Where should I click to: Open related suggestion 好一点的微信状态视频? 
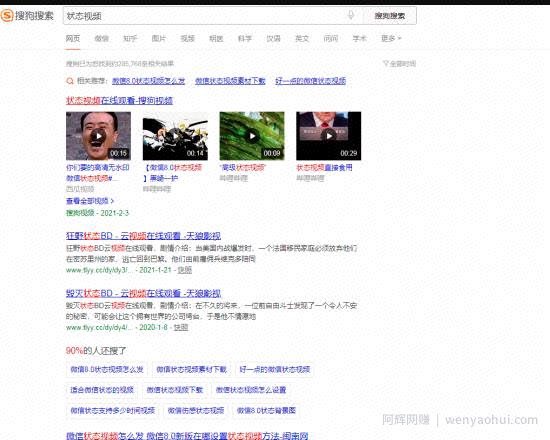click(310, 81)
